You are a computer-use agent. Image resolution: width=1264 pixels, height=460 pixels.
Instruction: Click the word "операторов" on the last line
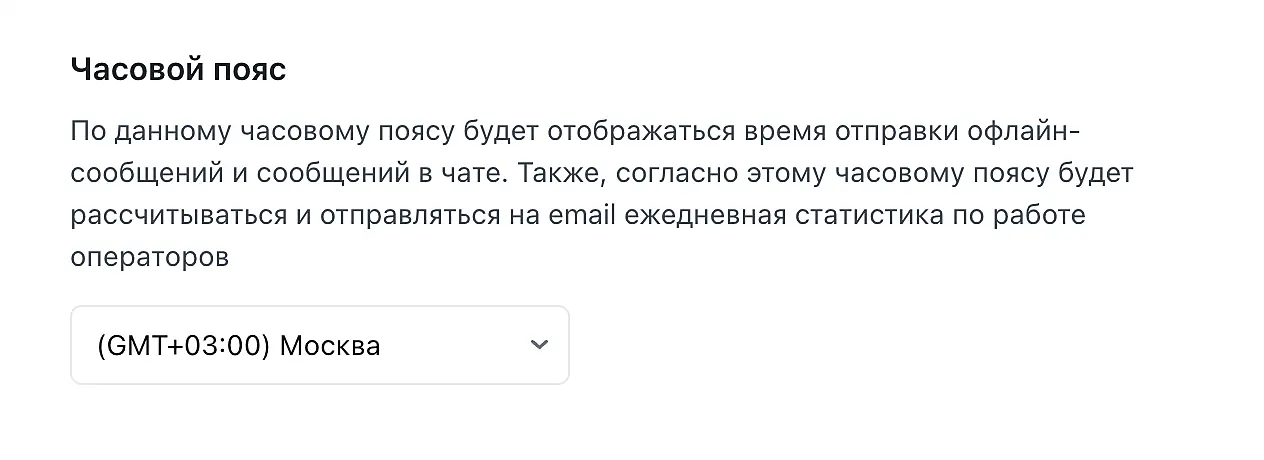150,256
